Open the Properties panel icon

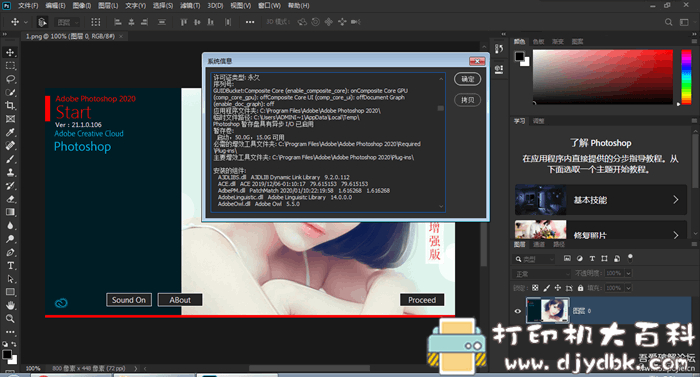point(499,69)
